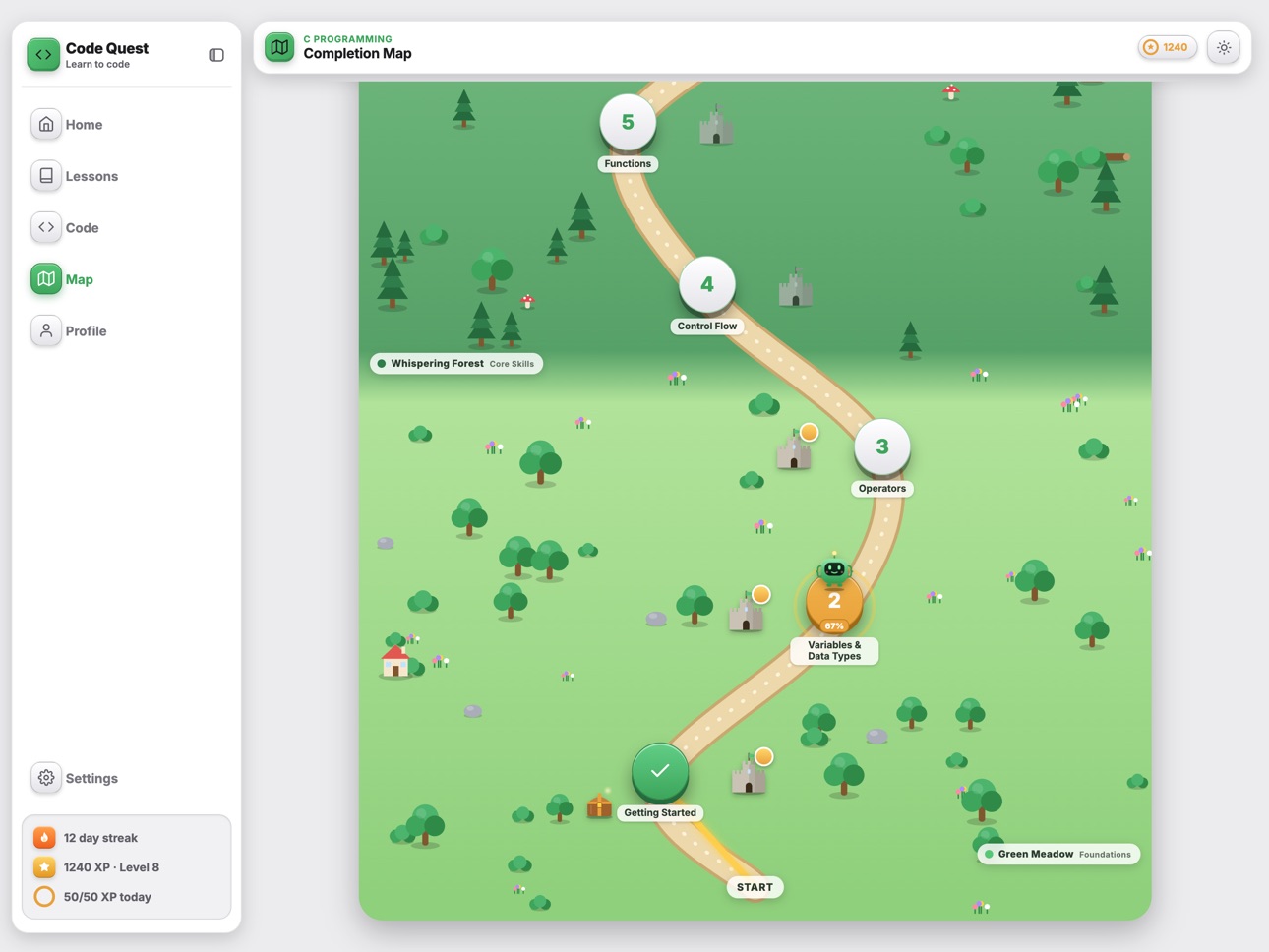The height and width of the screenshot is (952, 1269).
Task: Click the daily XP progress ring
Action: point(44,897)
